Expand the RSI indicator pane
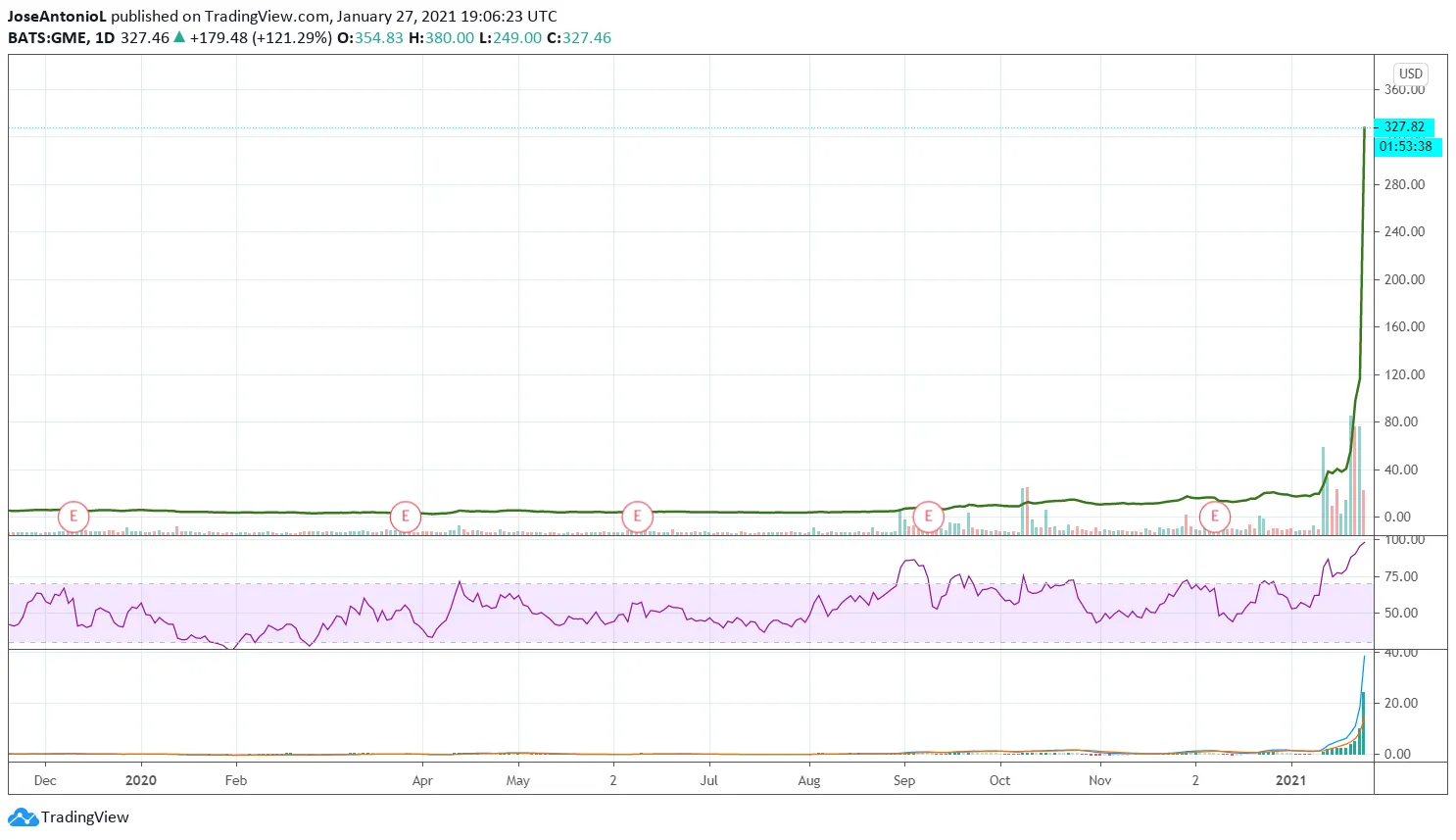Screen dimensions: 1456x840 pos(686,593)
